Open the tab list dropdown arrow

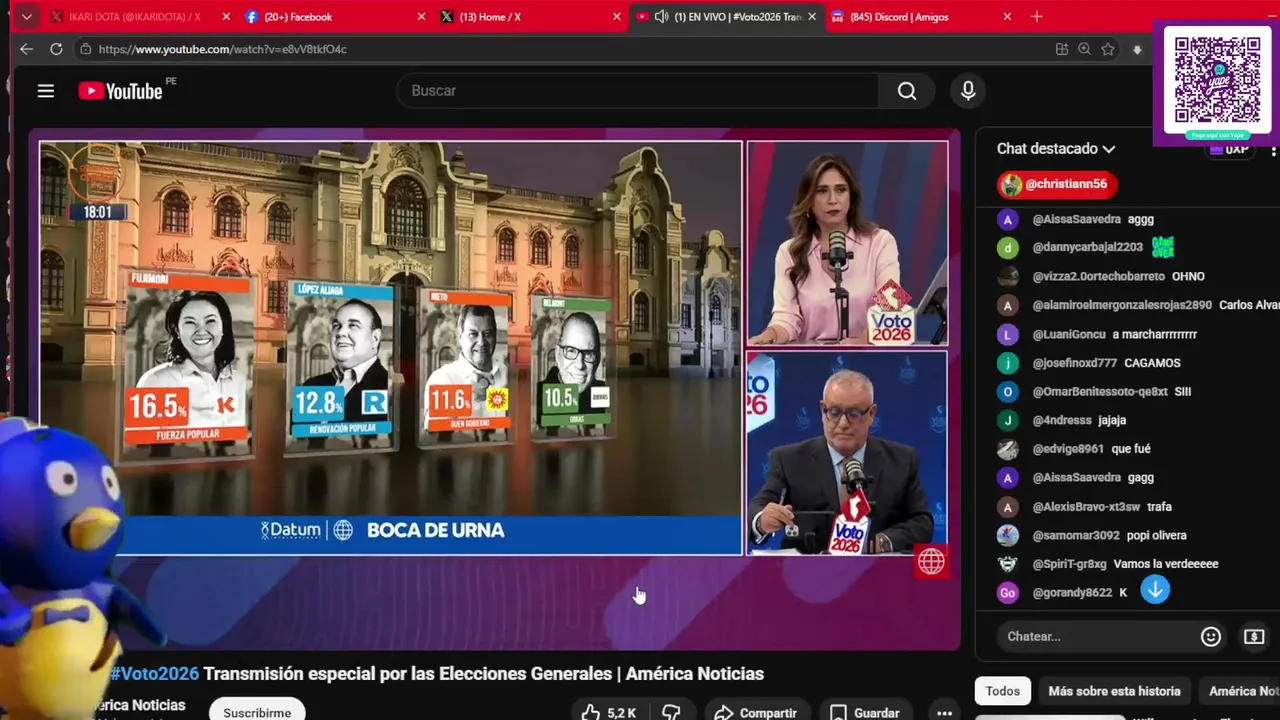pyautogui.click(x=26, y=16)
